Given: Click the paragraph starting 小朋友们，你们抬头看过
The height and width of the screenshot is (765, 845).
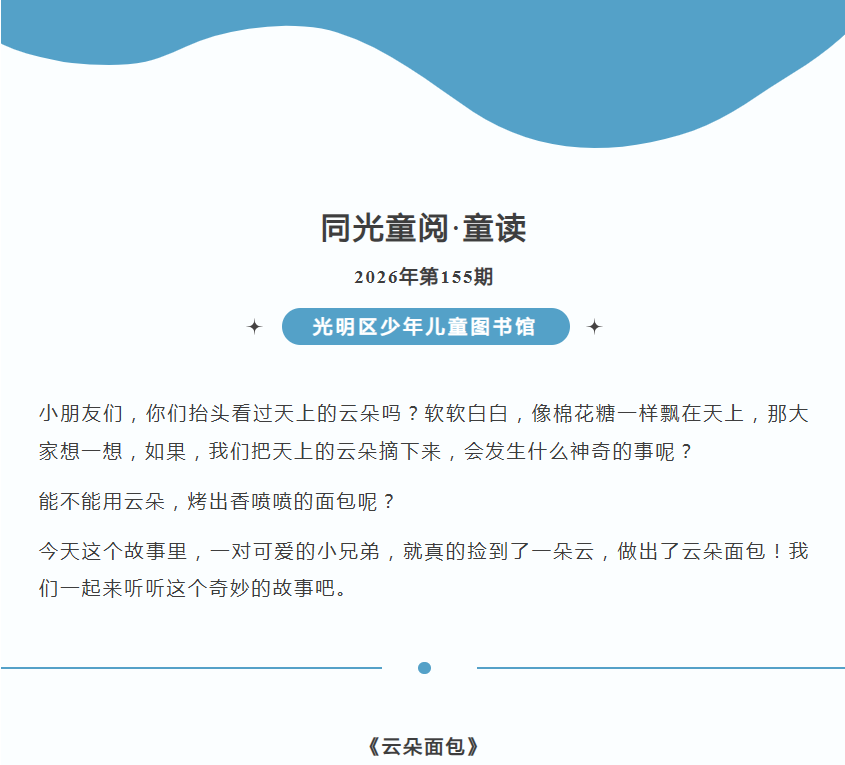Looking at the screenshot, I should tap(424, 433).
